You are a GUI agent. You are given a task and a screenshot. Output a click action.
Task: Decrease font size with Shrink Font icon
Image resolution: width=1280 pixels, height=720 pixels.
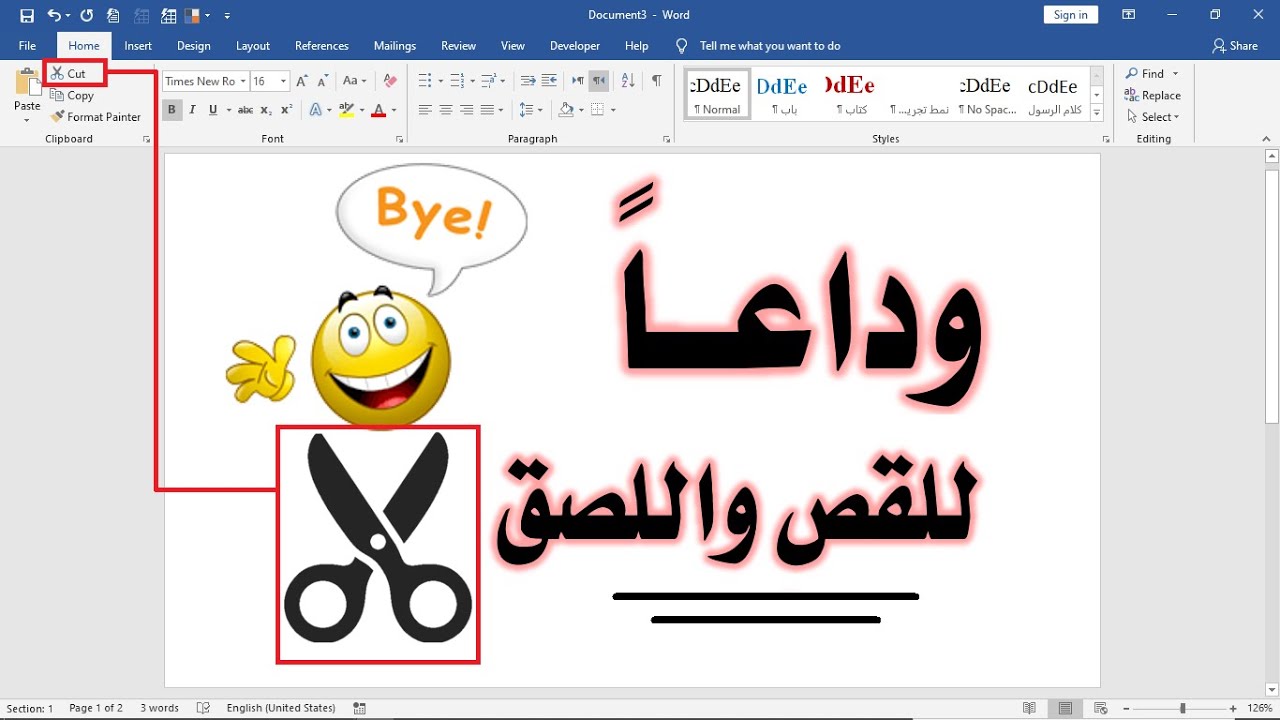point(322,81)
